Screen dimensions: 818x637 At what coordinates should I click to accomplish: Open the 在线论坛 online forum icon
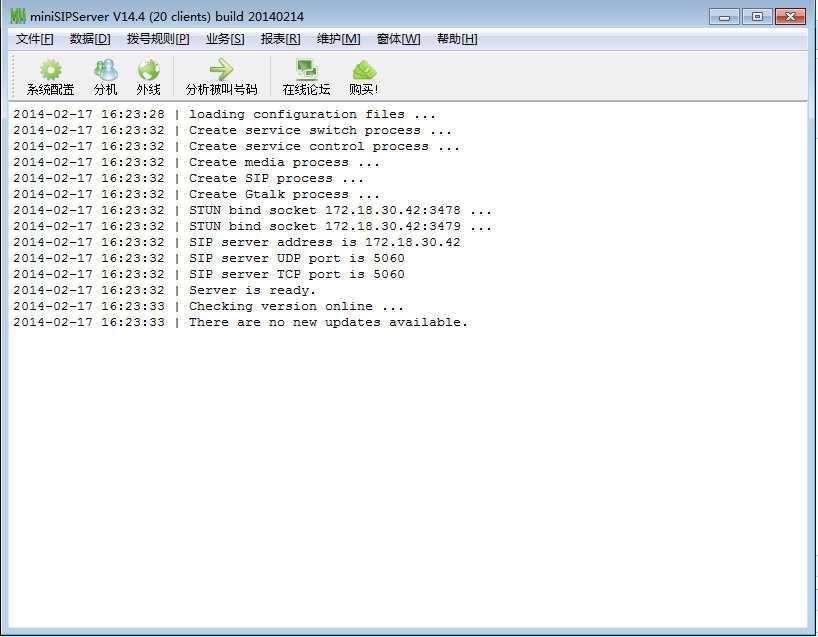pyautogui.click(x=306, y=77)
